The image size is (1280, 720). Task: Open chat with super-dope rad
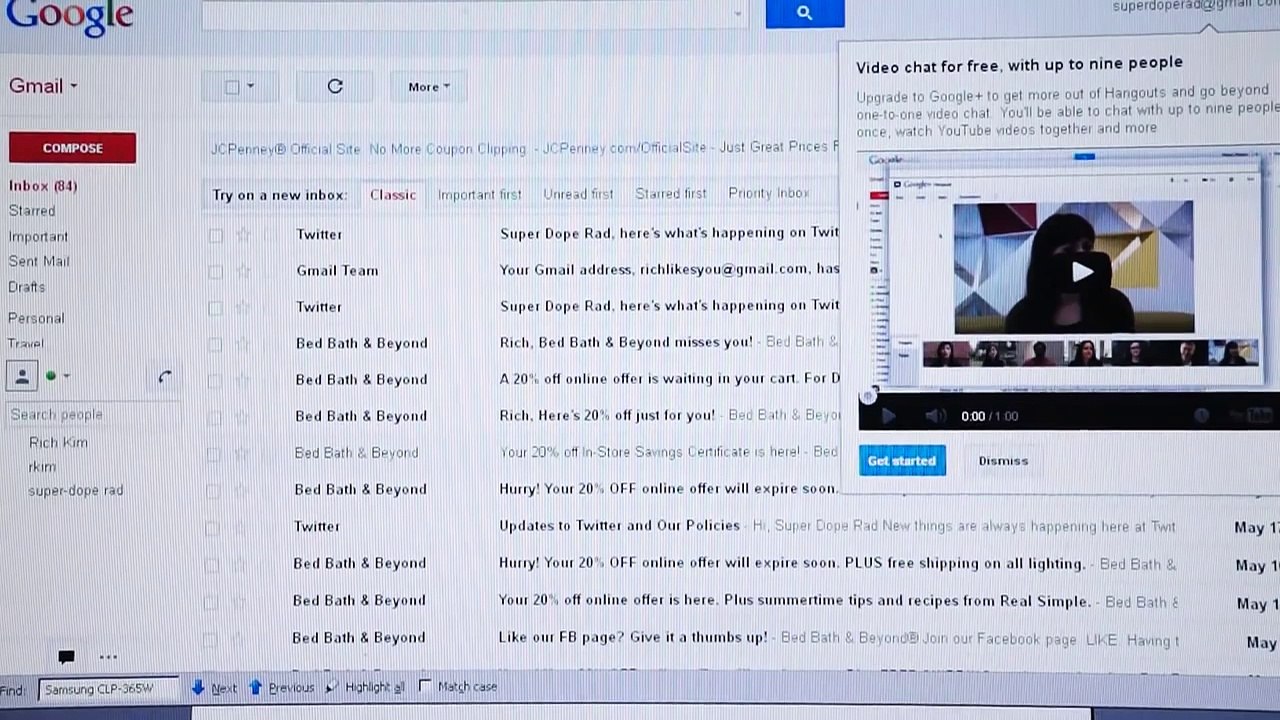tap(76, 491)
